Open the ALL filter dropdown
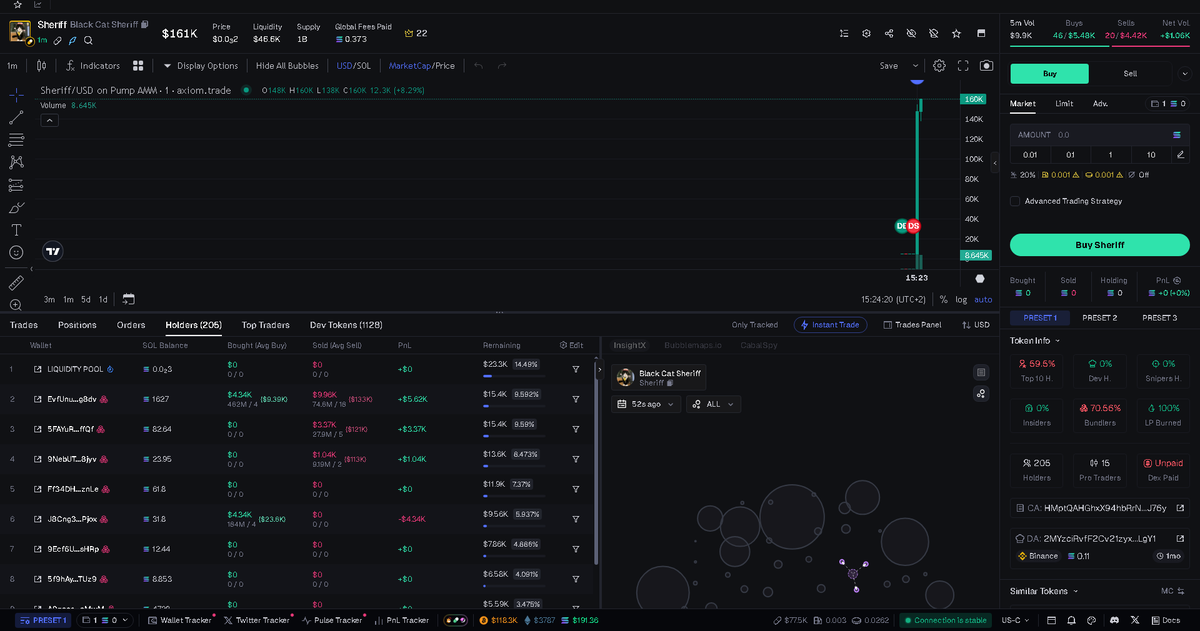Viewport: 1200px width, 631px height. [x=714, y=404]
